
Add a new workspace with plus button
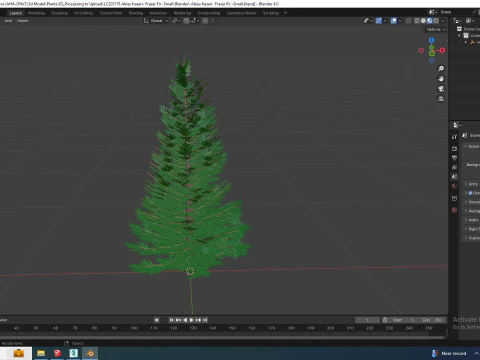285,13
